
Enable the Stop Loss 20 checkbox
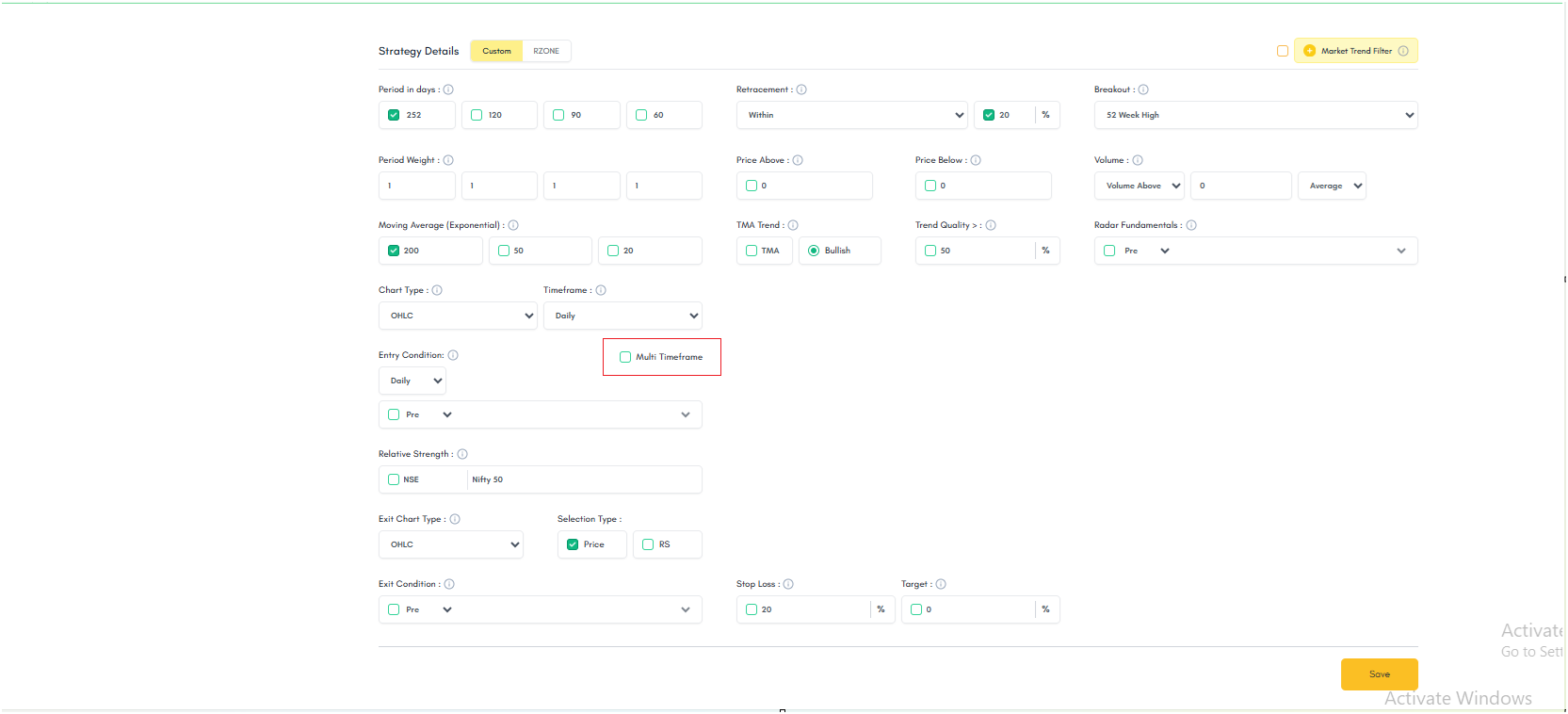752,609
